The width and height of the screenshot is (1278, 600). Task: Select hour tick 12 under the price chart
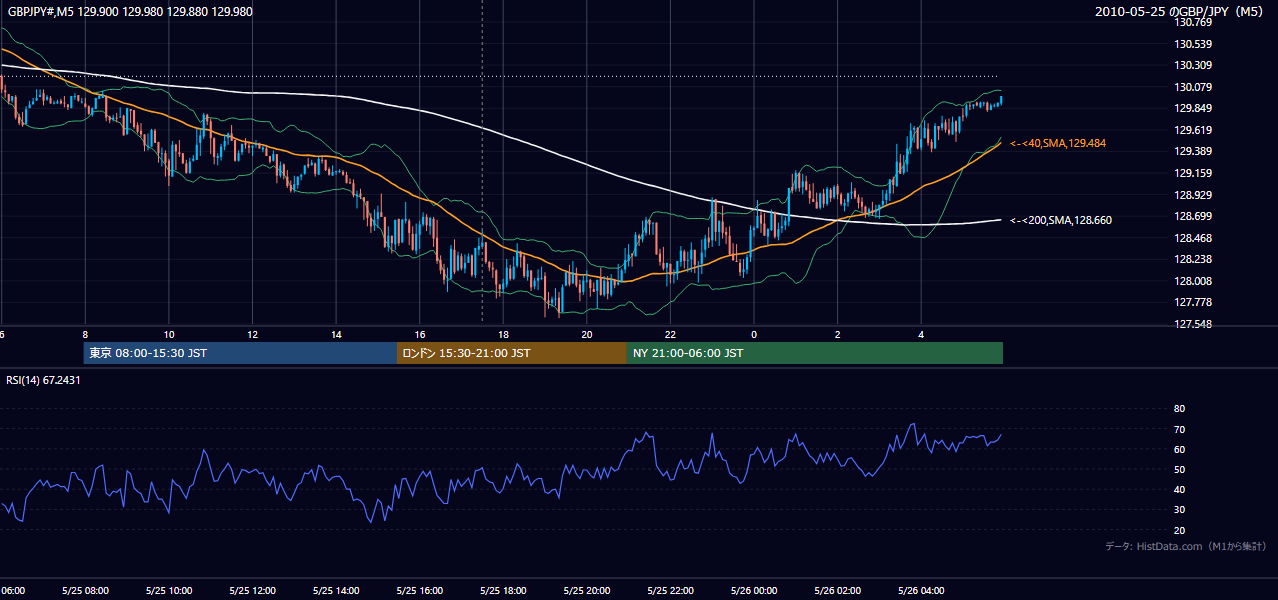point(252,334)
